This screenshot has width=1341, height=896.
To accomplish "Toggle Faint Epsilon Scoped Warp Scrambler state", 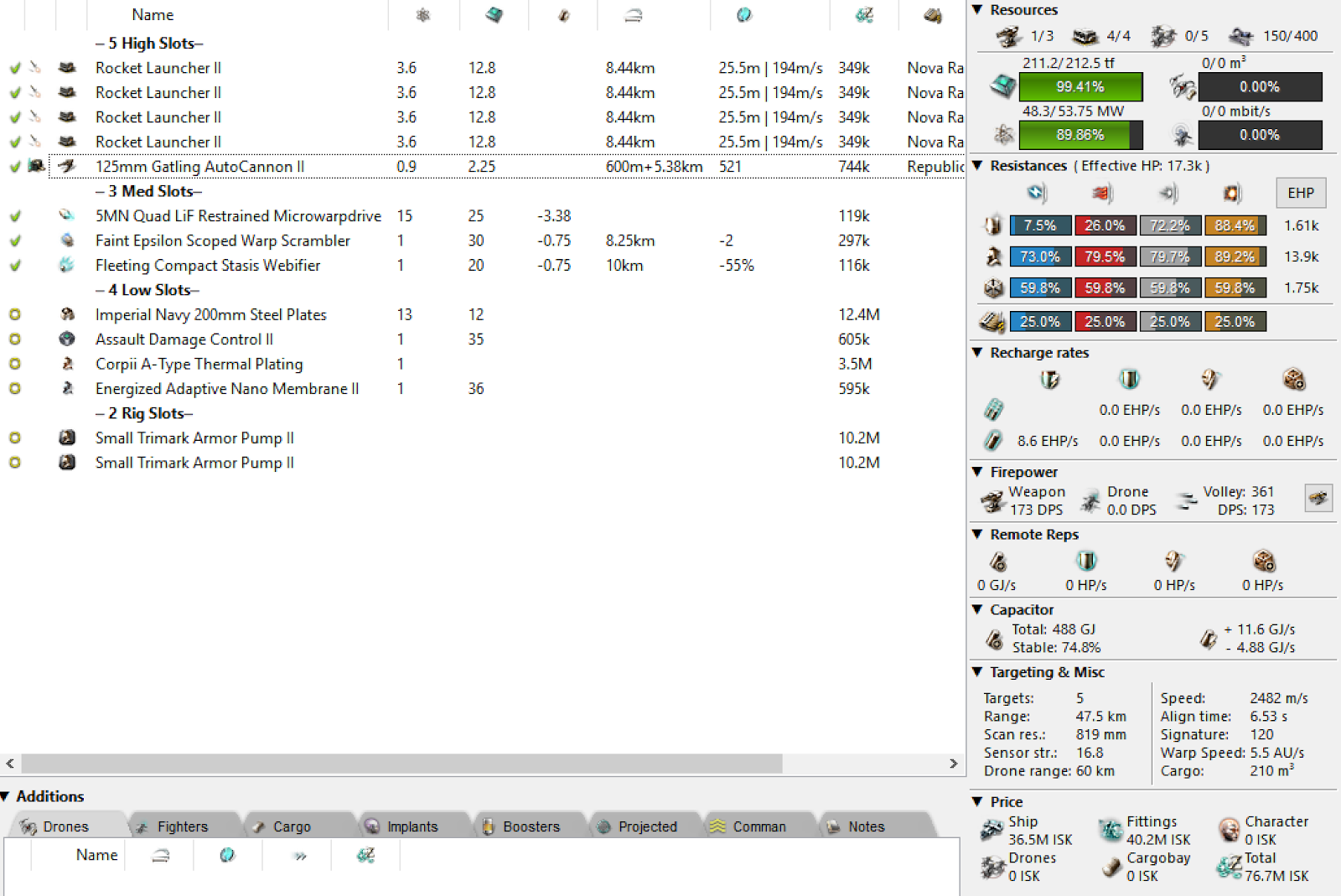I will pyautogui.click(x=14, y=241).
